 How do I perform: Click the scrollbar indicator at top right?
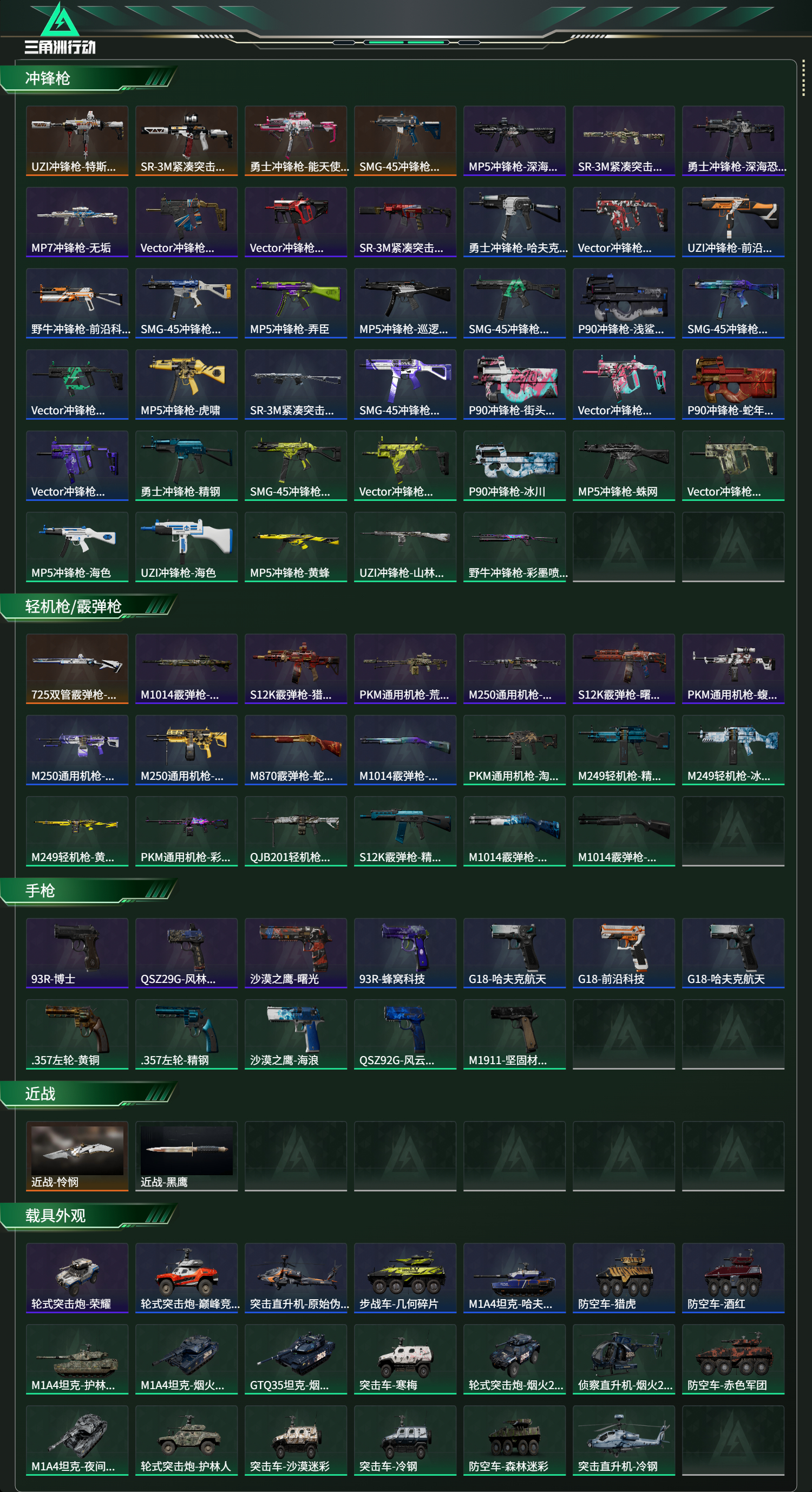click(x=803, y=78)
